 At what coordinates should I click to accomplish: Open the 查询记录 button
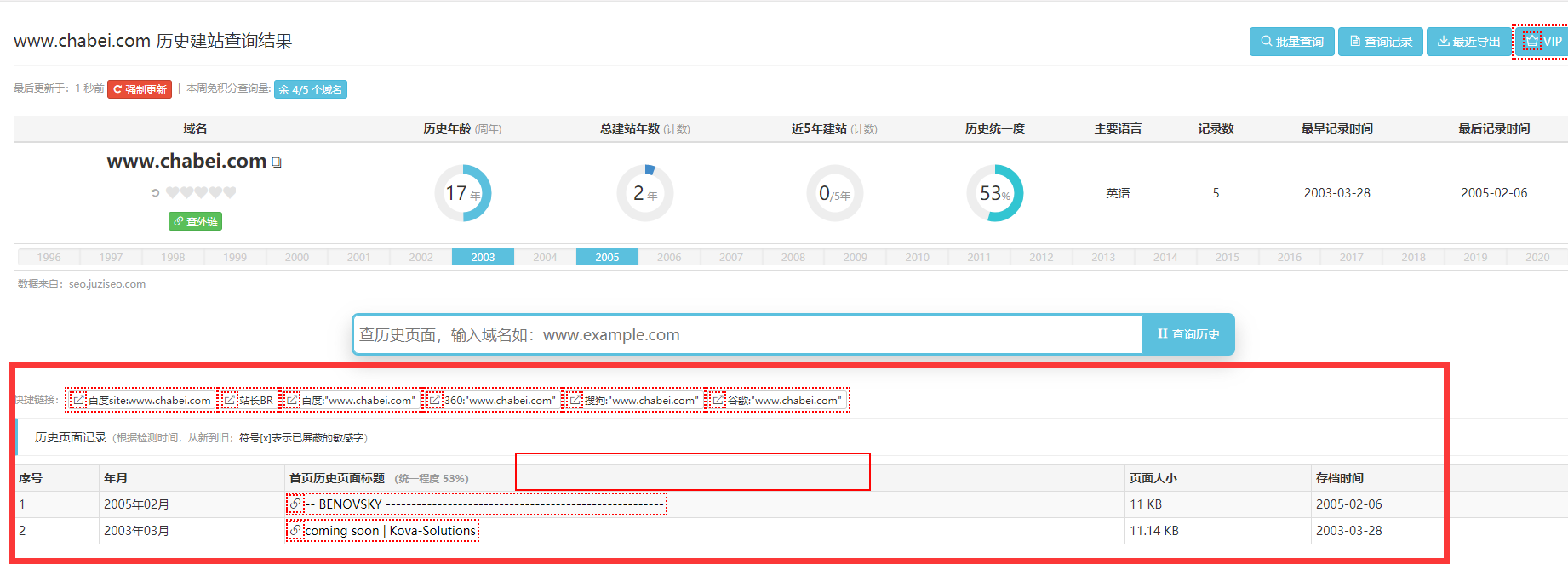1380,42
